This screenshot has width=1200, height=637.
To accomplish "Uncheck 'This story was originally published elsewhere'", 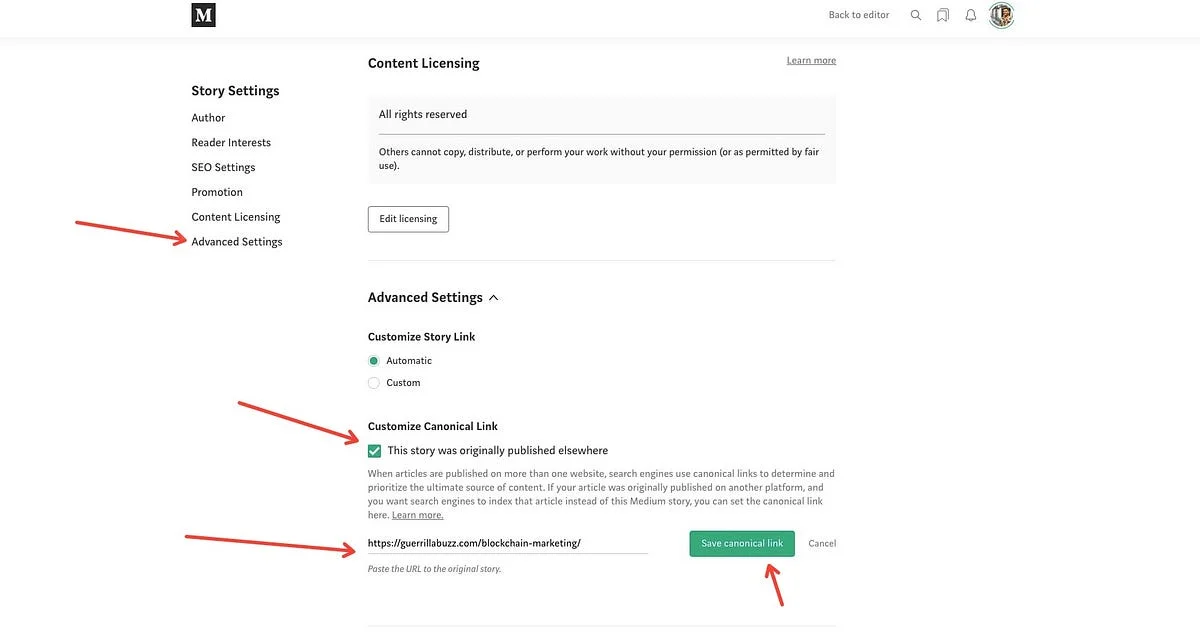I will [374, 450].
